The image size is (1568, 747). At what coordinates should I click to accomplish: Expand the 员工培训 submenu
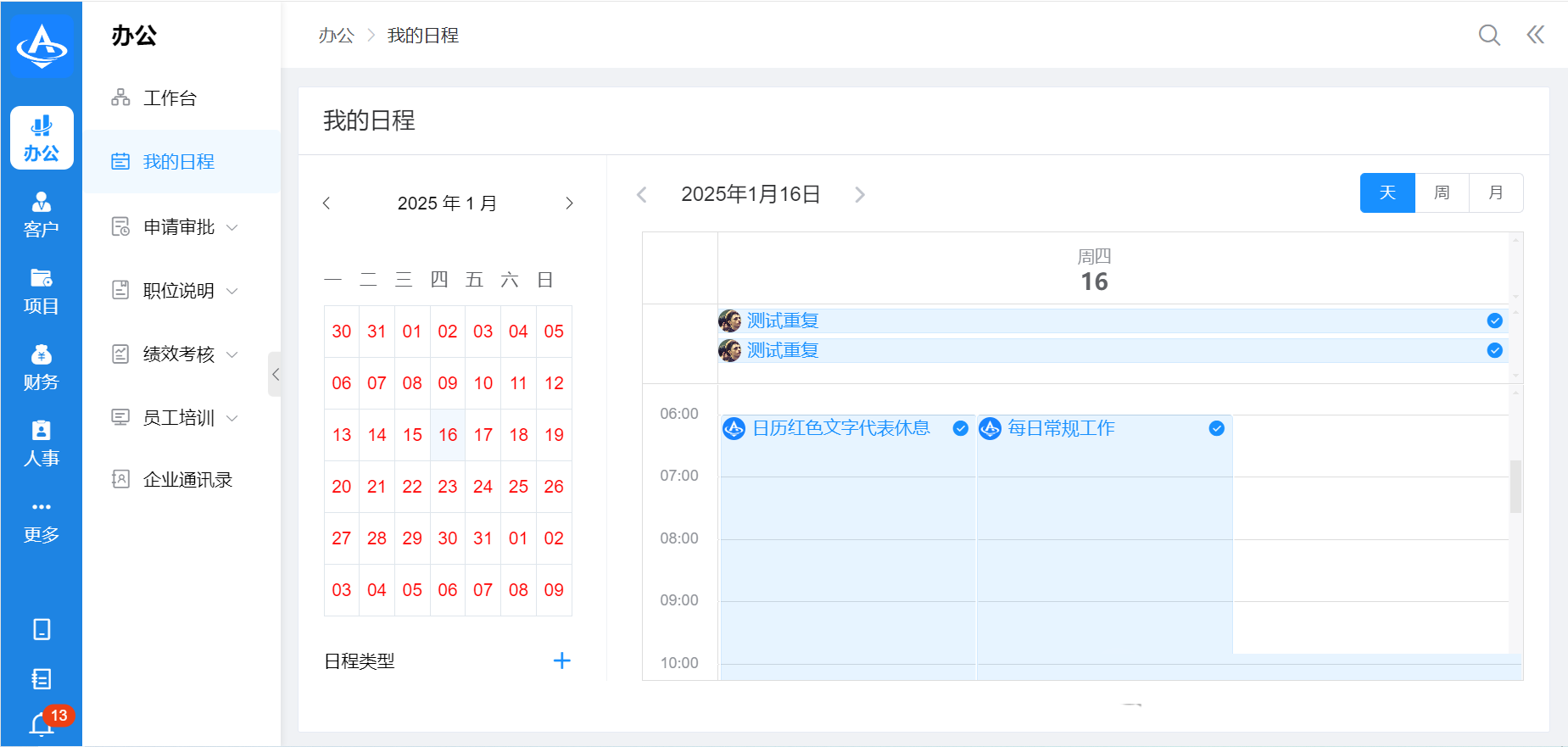pyautogui.click(x=181, y=417)
